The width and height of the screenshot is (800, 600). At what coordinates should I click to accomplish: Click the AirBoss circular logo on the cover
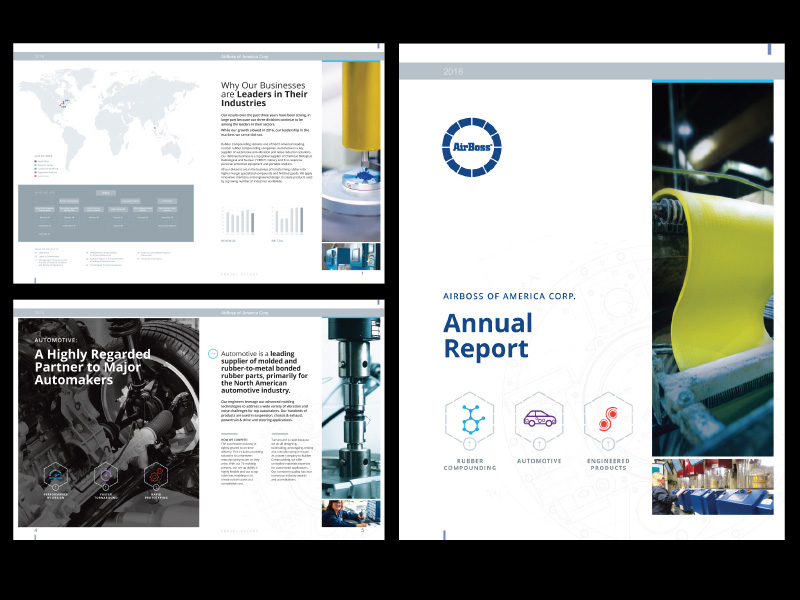click(472, 147)
